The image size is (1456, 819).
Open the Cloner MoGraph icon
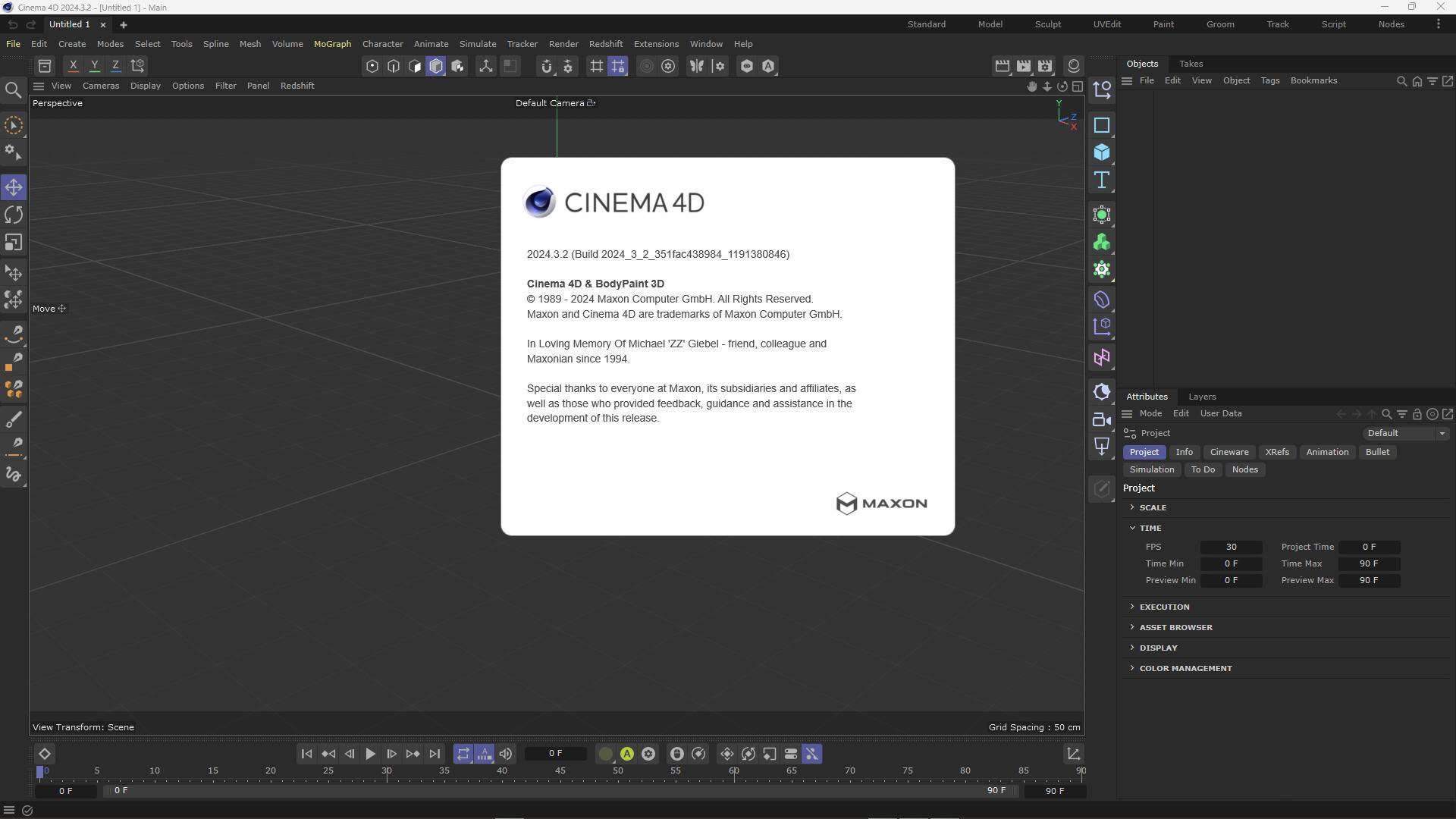point(1102,243)
